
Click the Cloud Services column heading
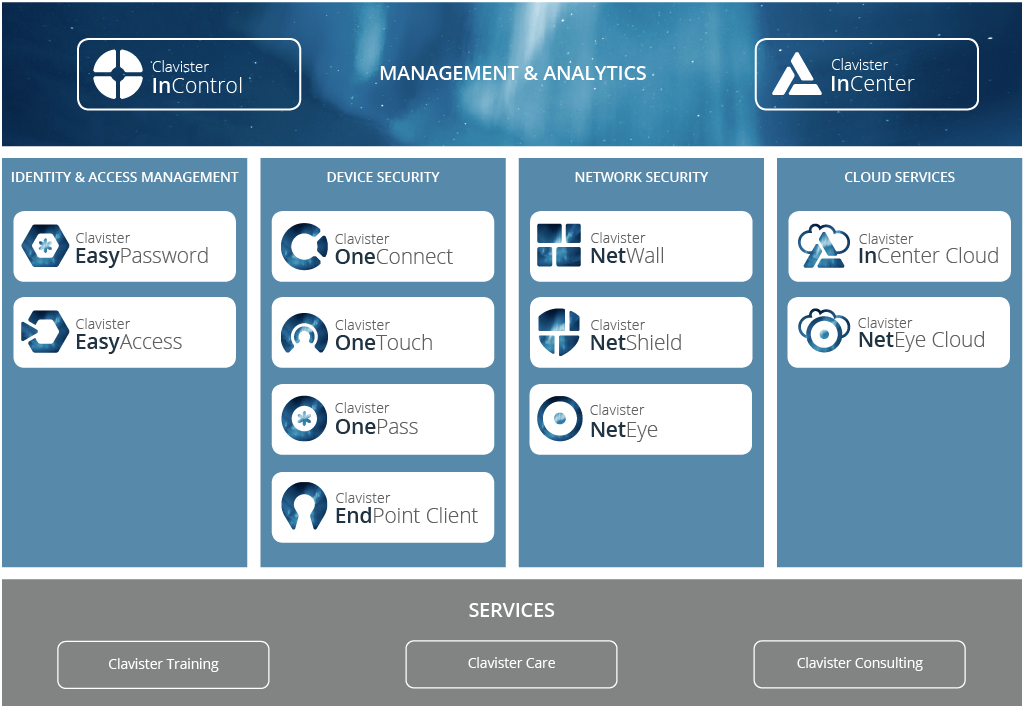[899, 177]
